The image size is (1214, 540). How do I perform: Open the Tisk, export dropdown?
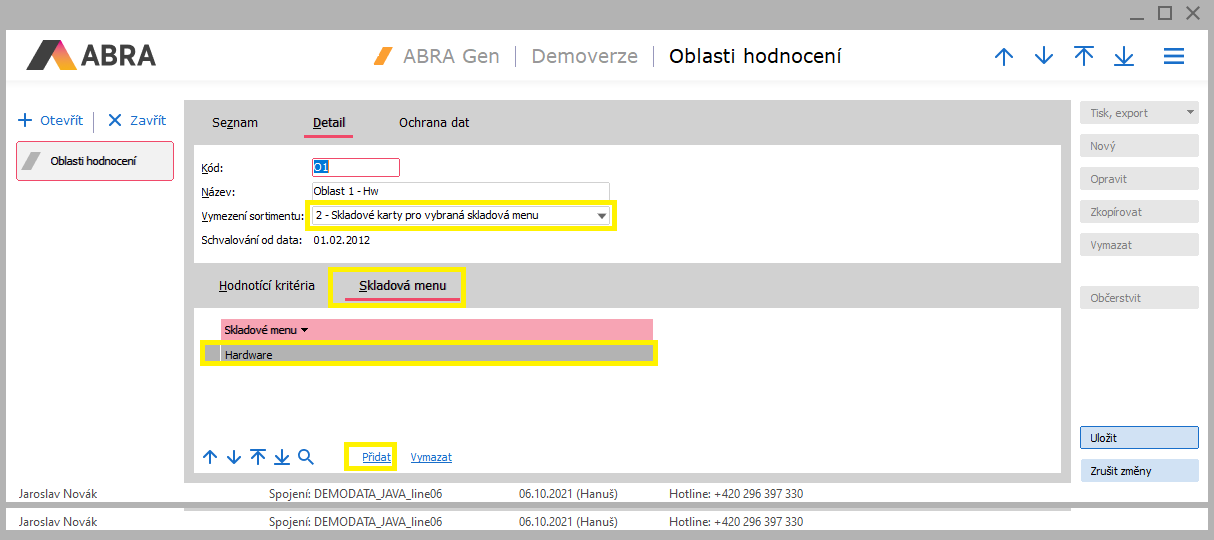tap(1190, 113)
